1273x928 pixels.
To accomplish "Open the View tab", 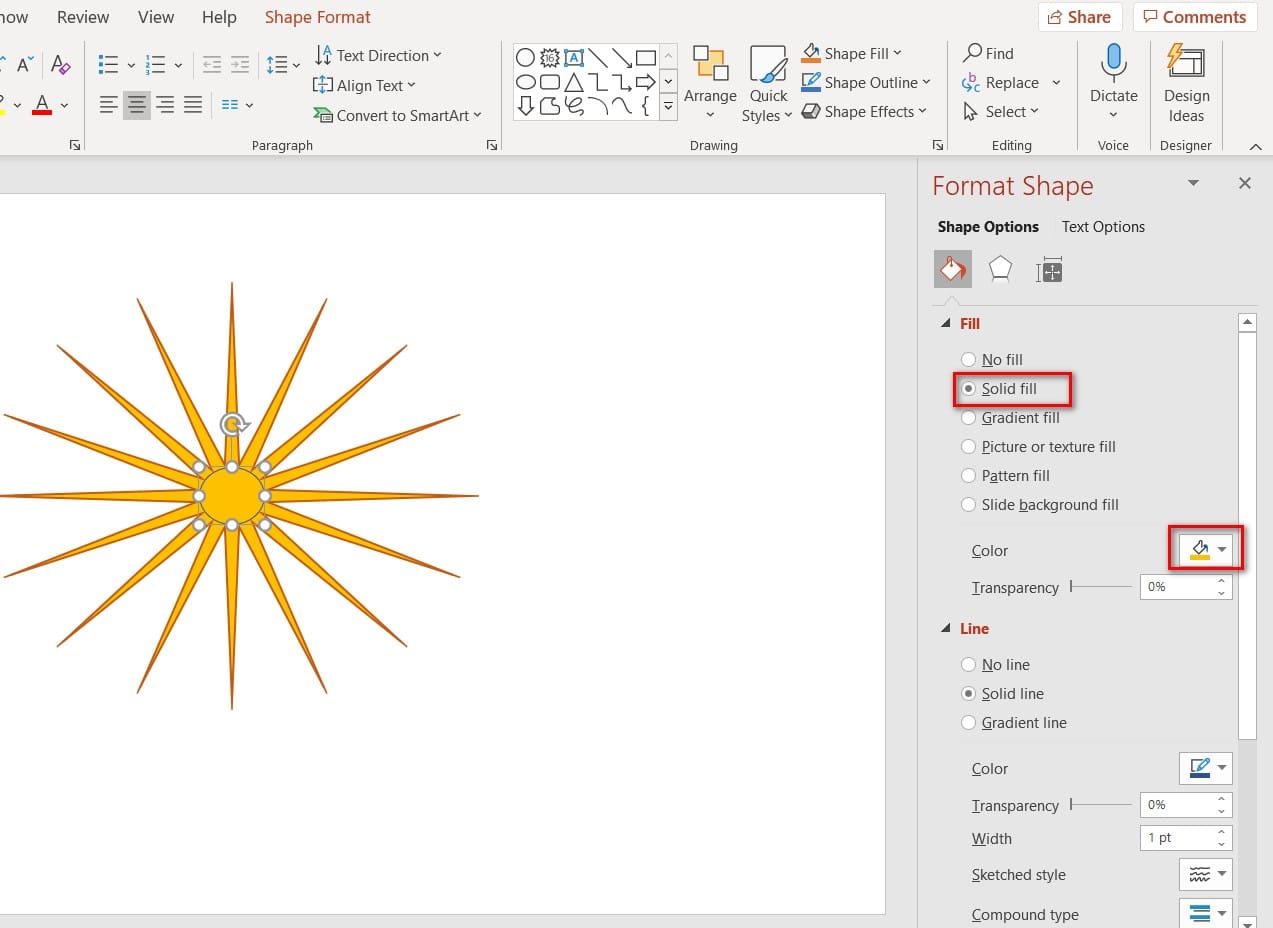I will (155, 17).
